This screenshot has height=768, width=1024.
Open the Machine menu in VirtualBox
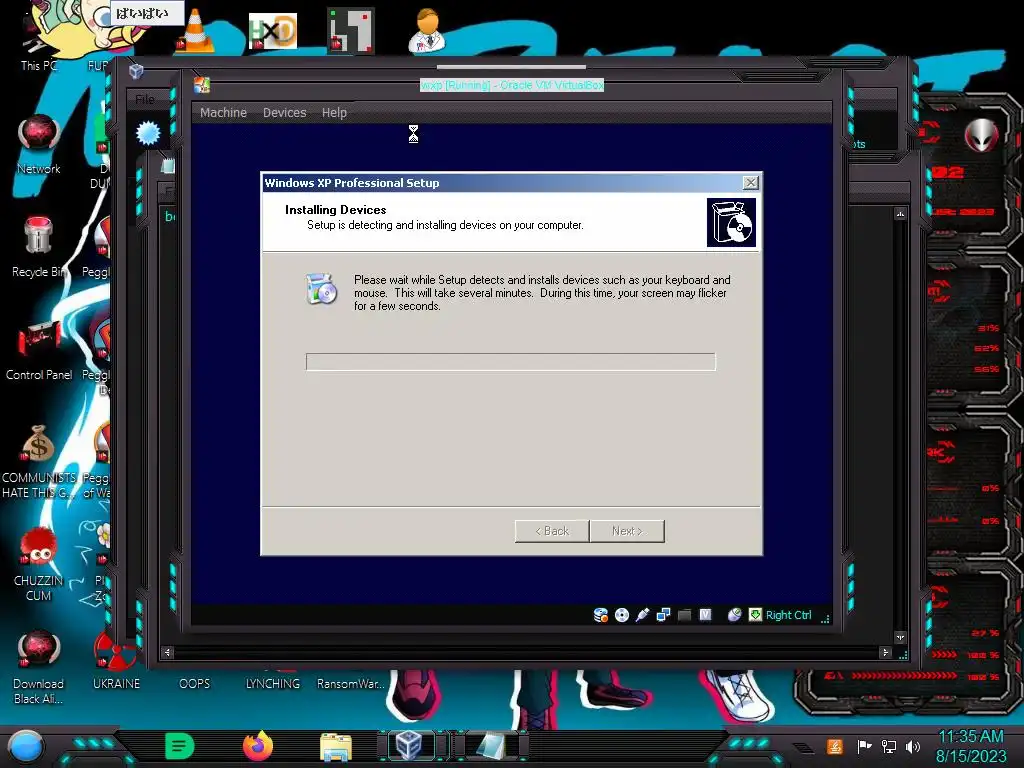point(223,112)
